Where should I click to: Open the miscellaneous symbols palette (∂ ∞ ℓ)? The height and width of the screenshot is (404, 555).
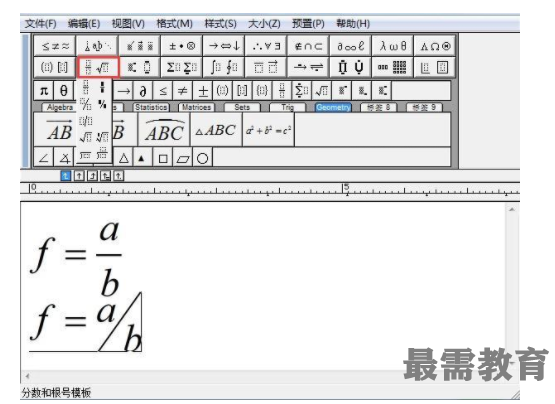350,46
